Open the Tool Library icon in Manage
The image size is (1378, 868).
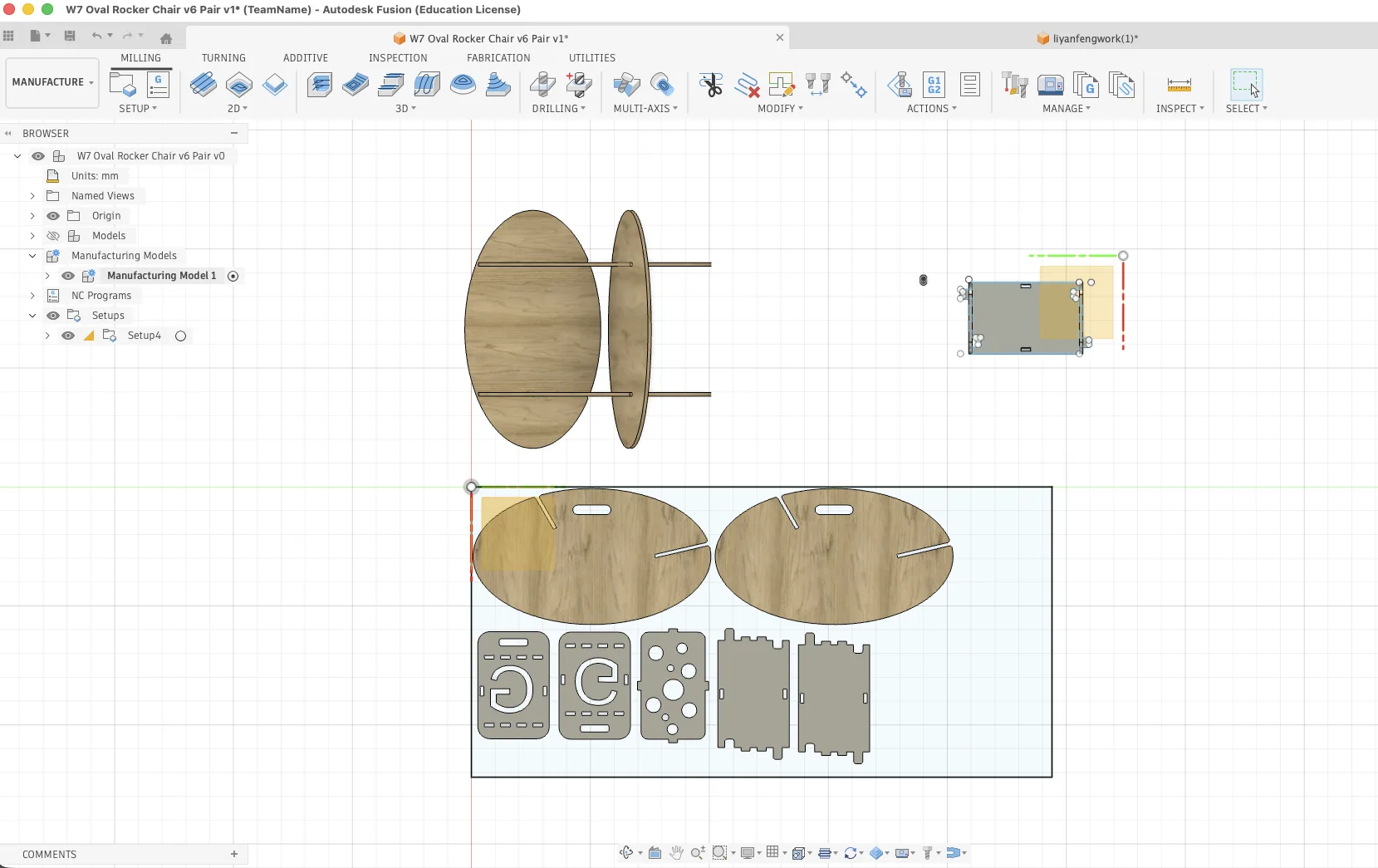click(1015, 85)
